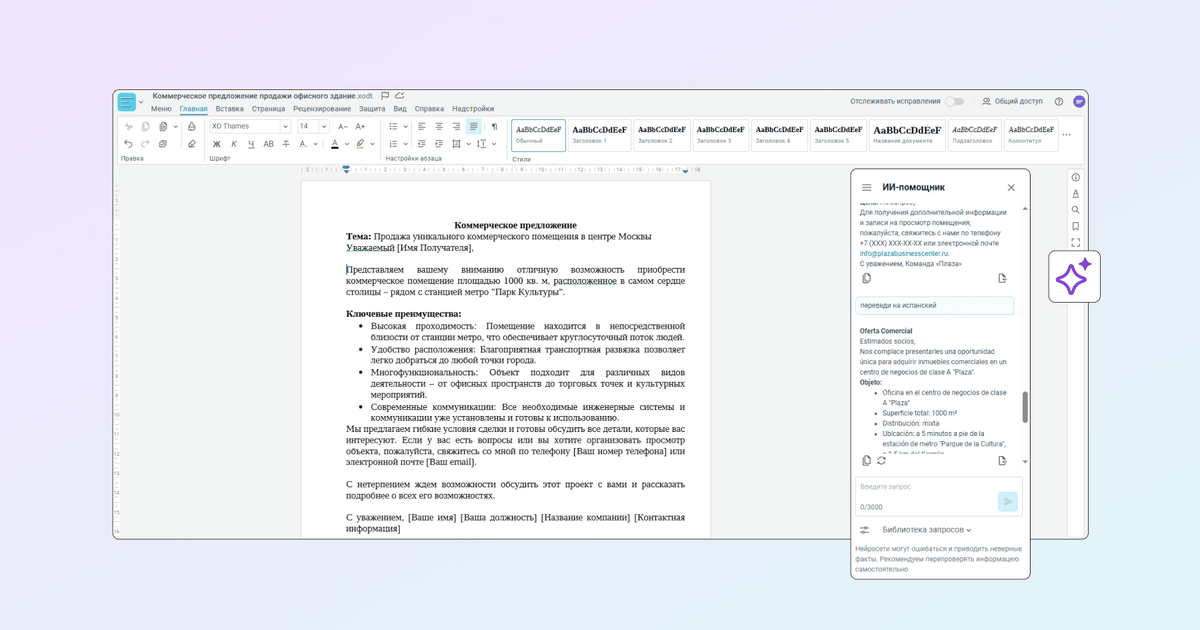The width and height of the screenshot is (1200, 630).
Task: Toggle all caps AB formatting
Action: 268,144
